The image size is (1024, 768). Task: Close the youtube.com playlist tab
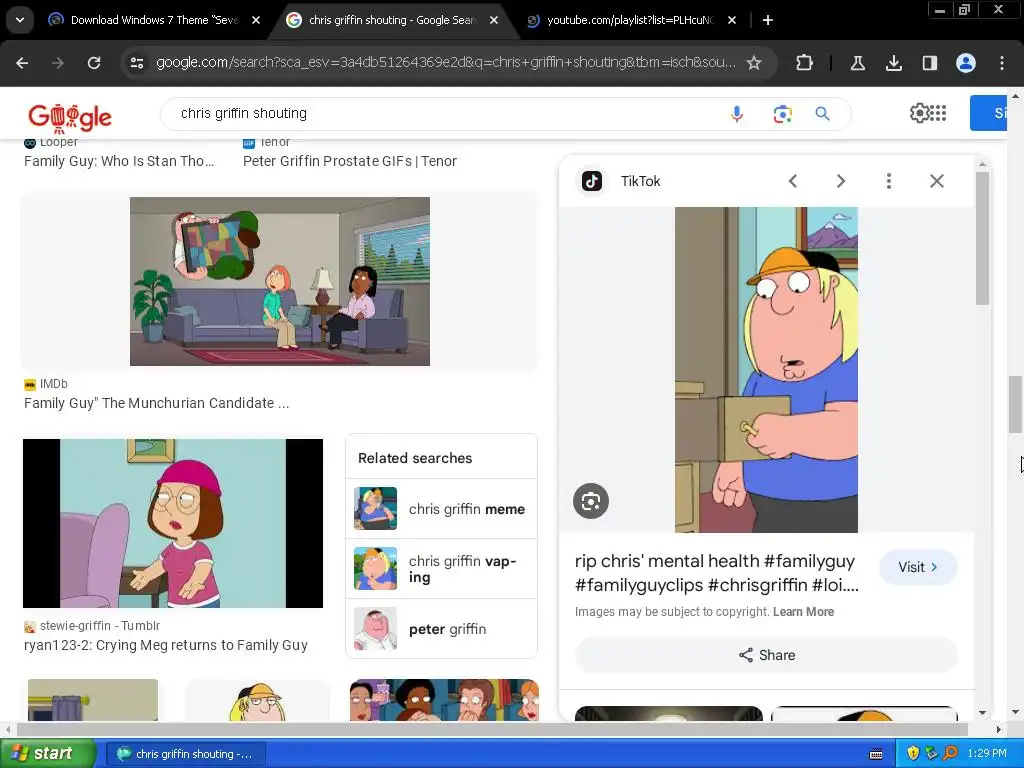(x=731, y=20)
